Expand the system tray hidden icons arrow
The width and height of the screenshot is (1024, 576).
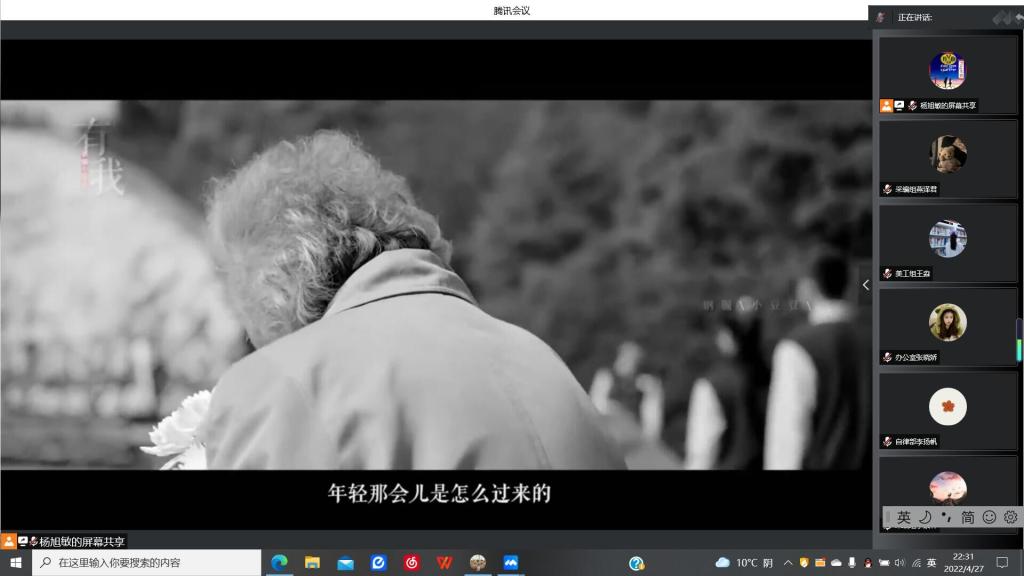coord(789,563)
